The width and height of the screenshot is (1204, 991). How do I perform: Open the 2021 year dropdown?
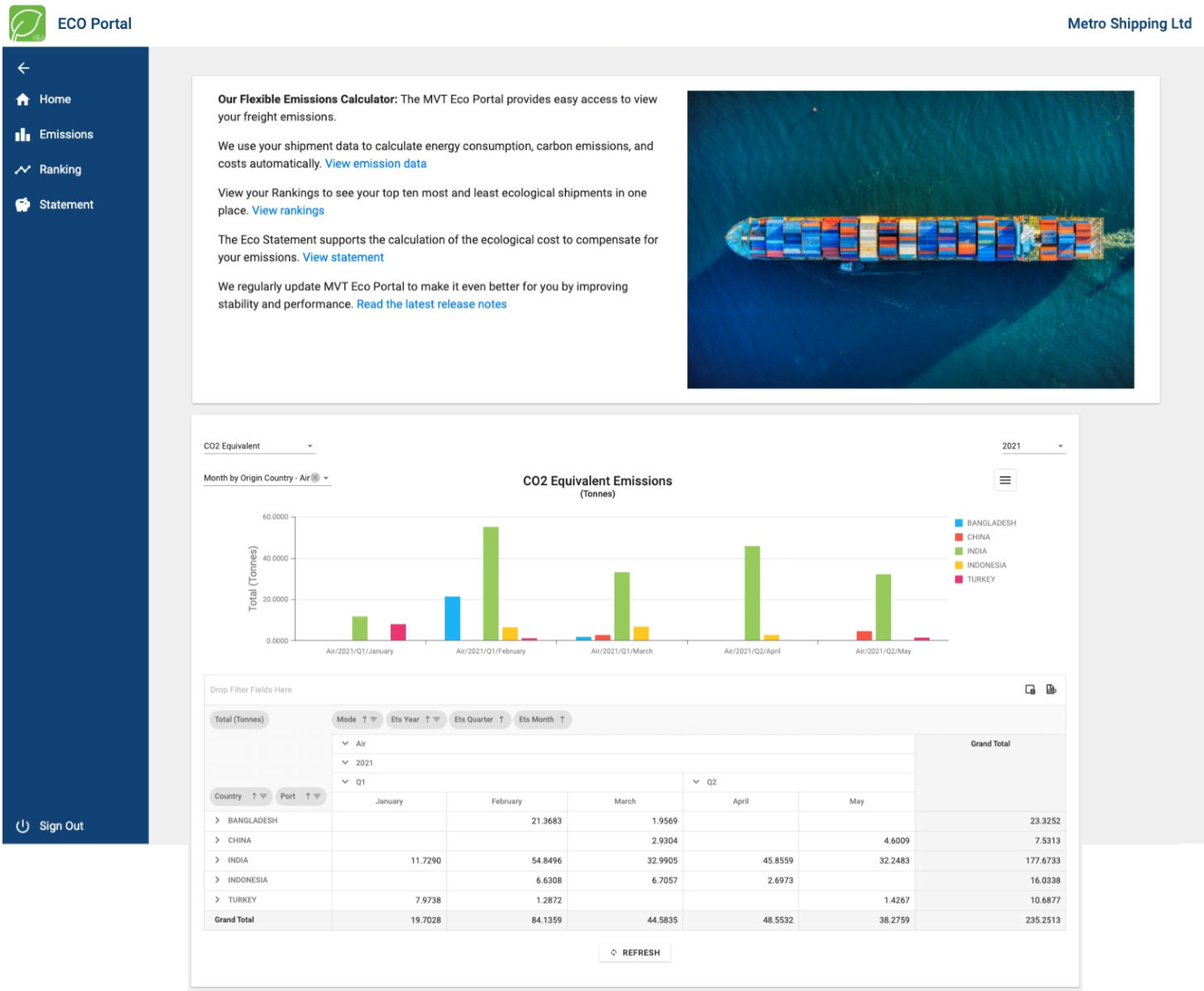1032,446
